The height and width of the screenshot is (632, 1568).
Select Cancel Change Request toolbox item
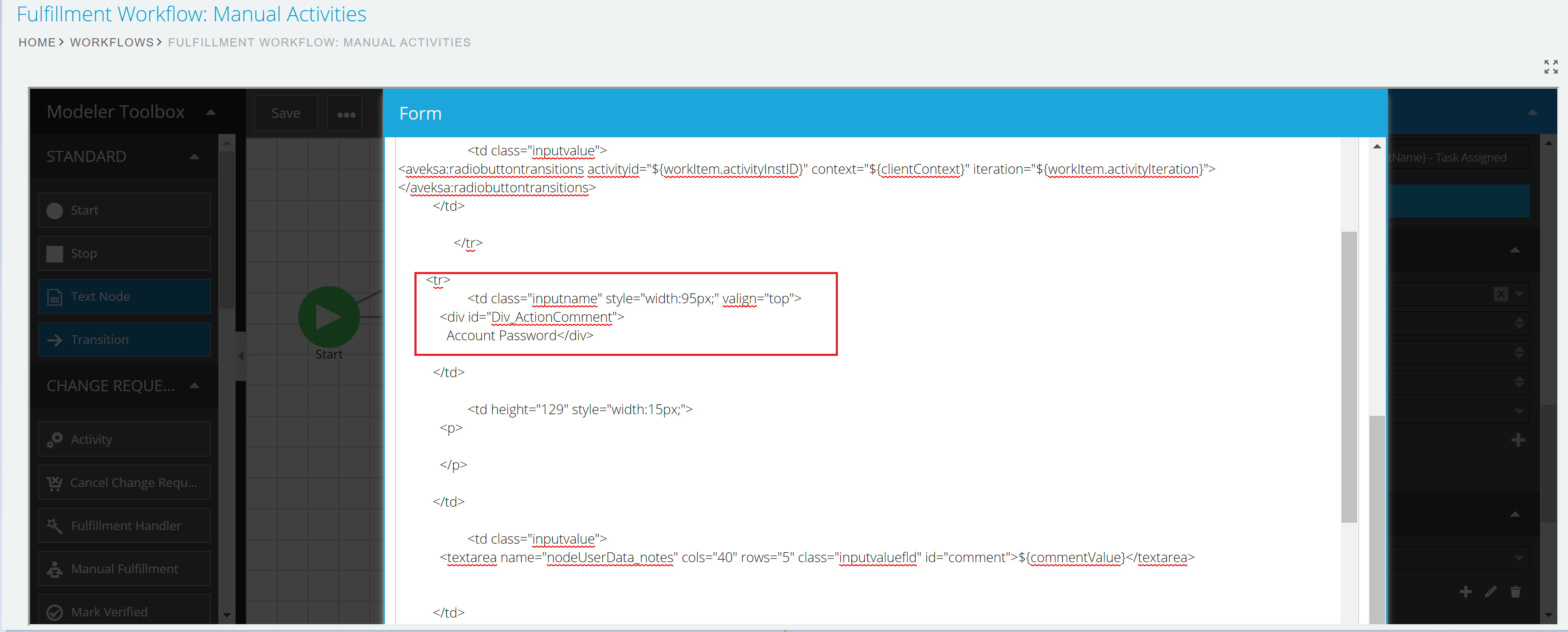point(124,483)
